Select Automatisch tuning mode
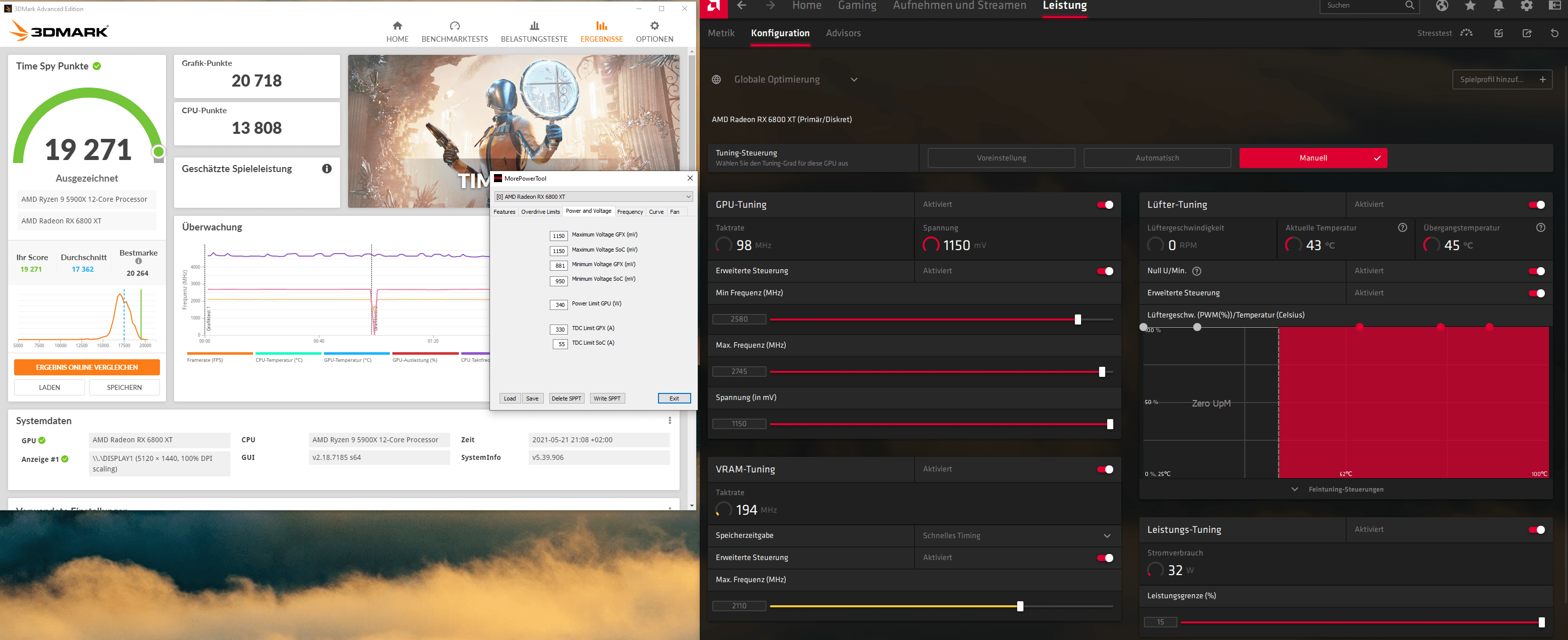The width and height of the screenshot is (1568, 640). 1157,157
